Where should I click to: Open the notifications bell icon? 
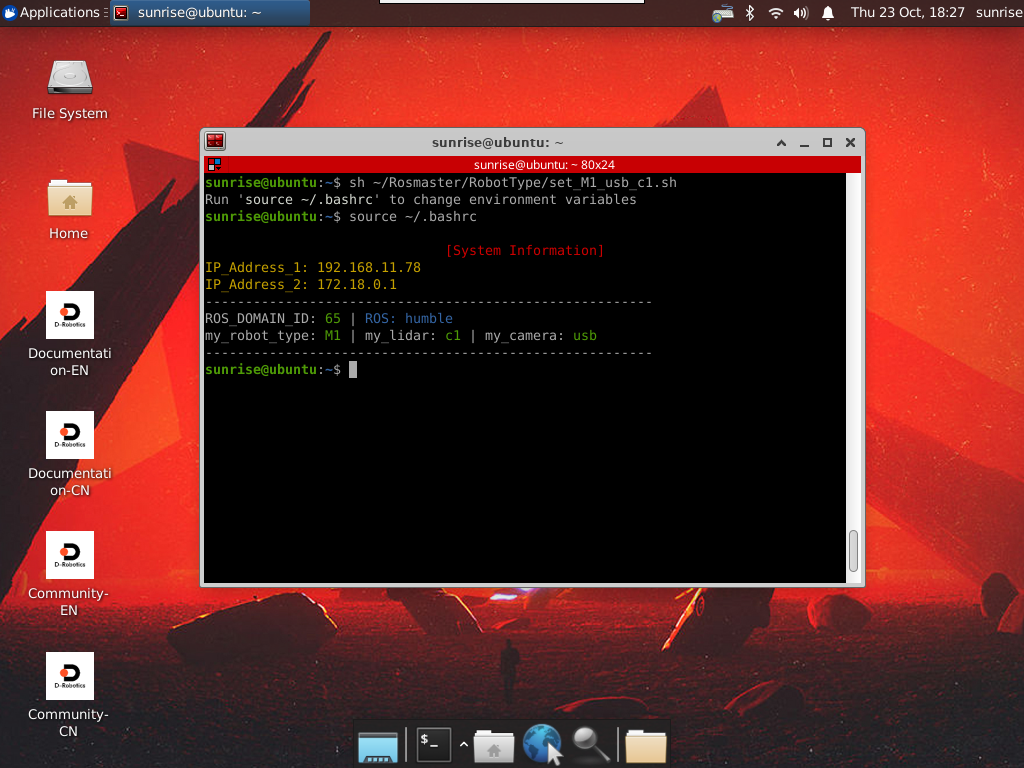tap(827, 13)
